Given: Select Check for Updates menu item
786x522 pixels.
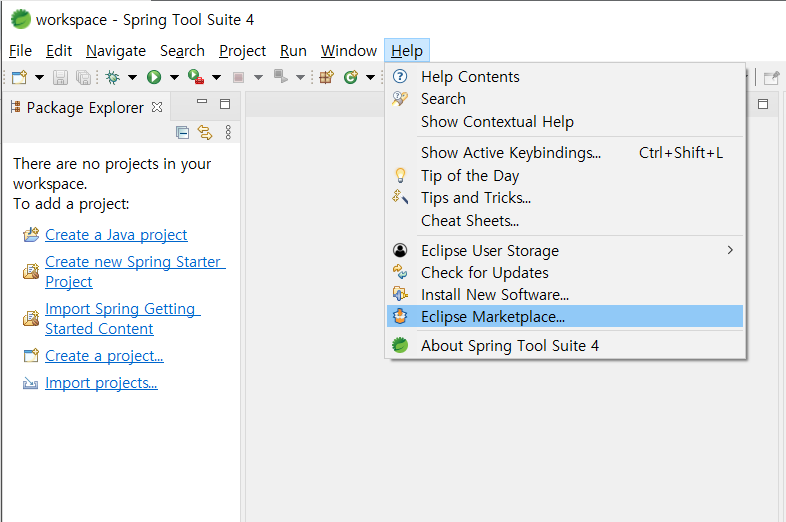Looking at the screenshot, I should click(484, 273).
